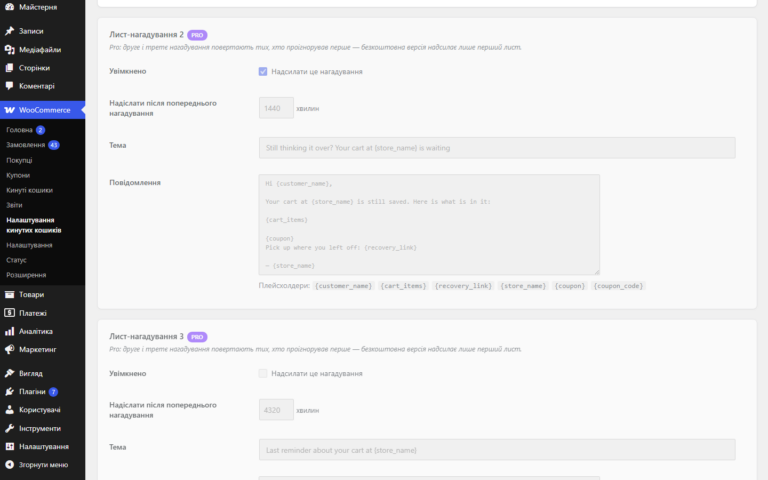Screen dimensions: 768x480
Task: Open Налаштування кинутих кошиків submenu link
Action: coord(34,225)
